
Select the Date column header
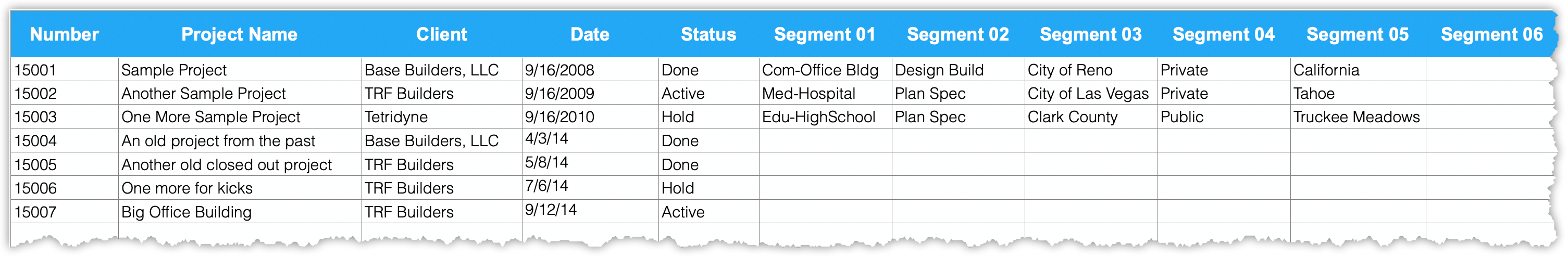[x=590, y=34]
